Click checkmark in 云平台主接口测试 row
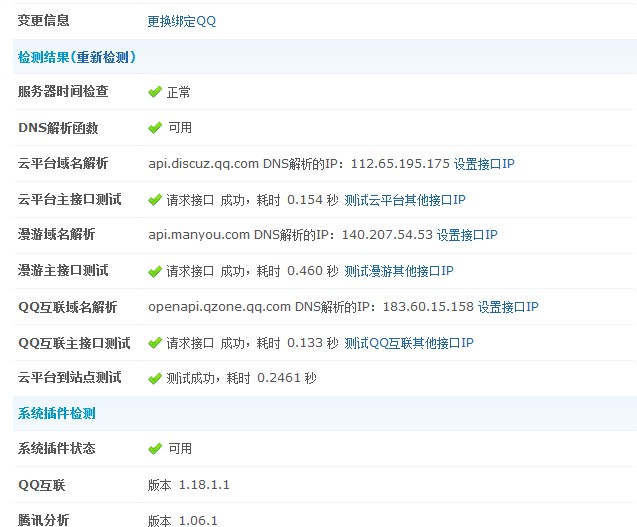637x527 pixels. [155, 200]
